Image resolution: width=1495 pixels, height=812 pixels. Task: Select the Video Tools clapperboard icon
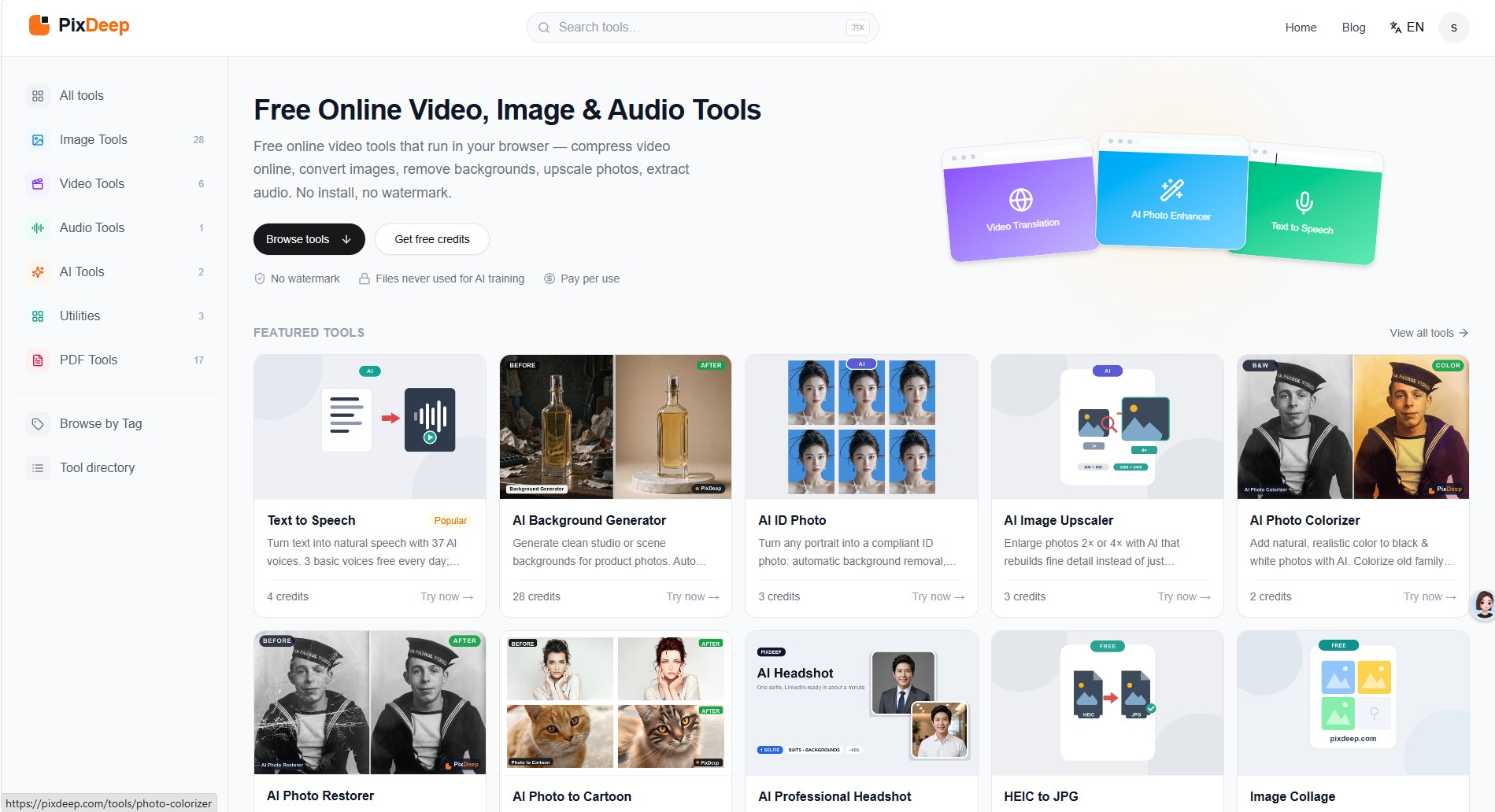(x=38, y=184)
